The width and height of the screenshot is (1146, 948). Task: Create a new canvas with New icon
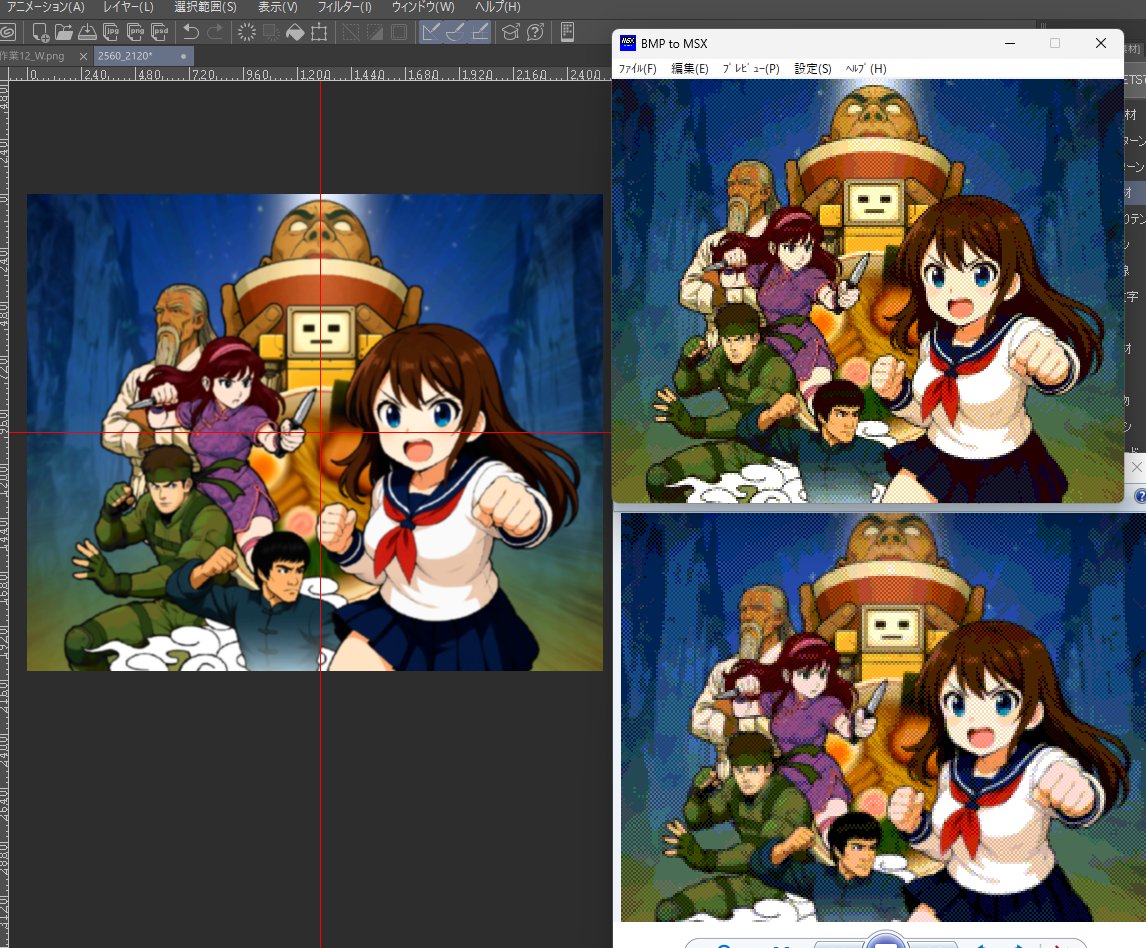point(40,32)
